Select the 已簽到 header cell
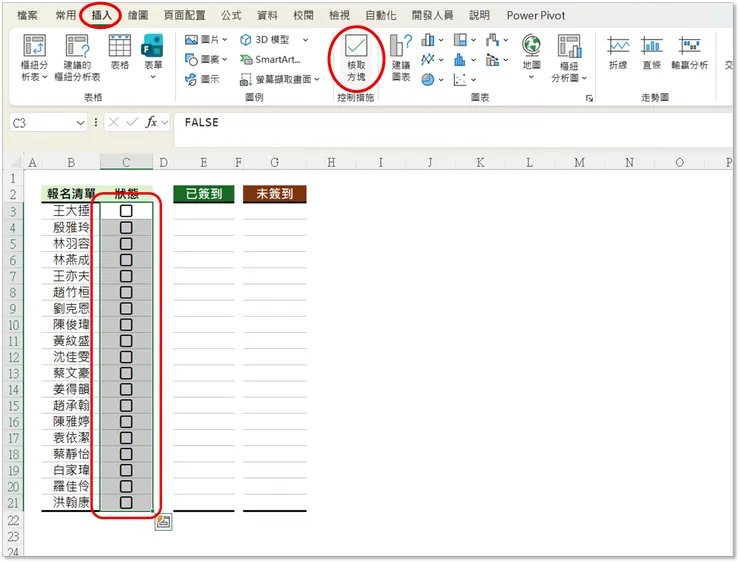740x563 pixels. click(x=203, y=194)
